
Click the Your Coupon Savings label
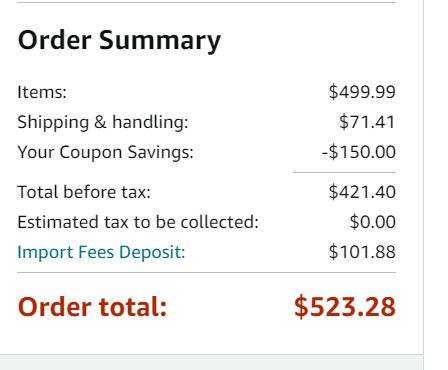pos(105,152)
